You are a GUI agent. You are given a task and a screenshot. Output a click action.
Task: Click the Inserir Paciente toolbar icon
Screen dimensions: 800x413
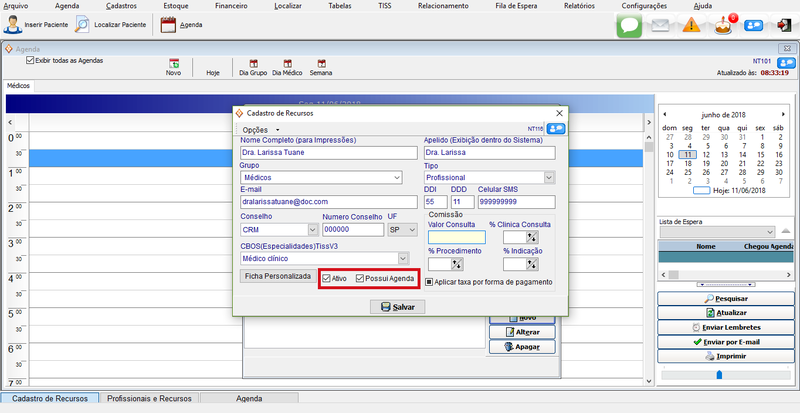coord(11,24)
